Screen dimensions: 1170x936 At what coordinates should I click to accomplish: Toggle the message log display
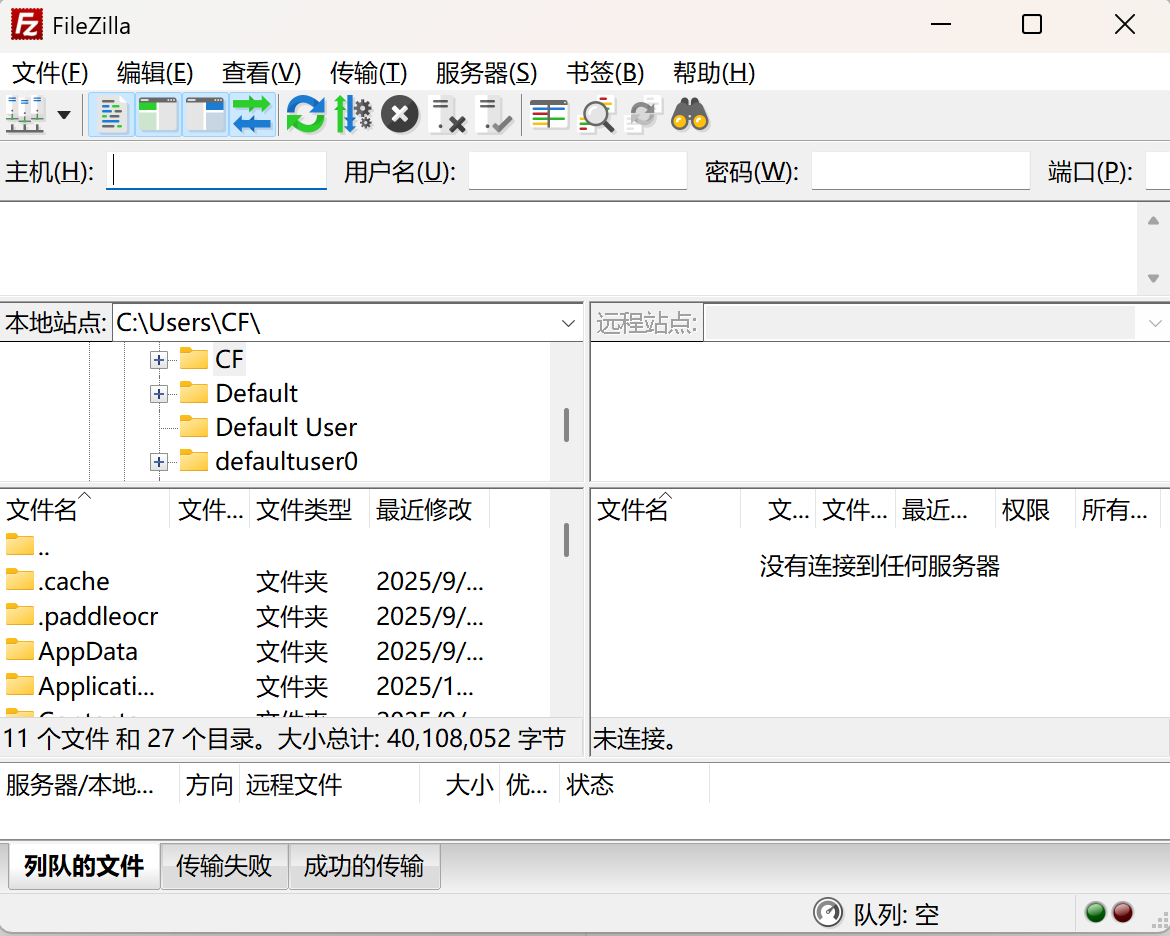click(x=111, y=114)
